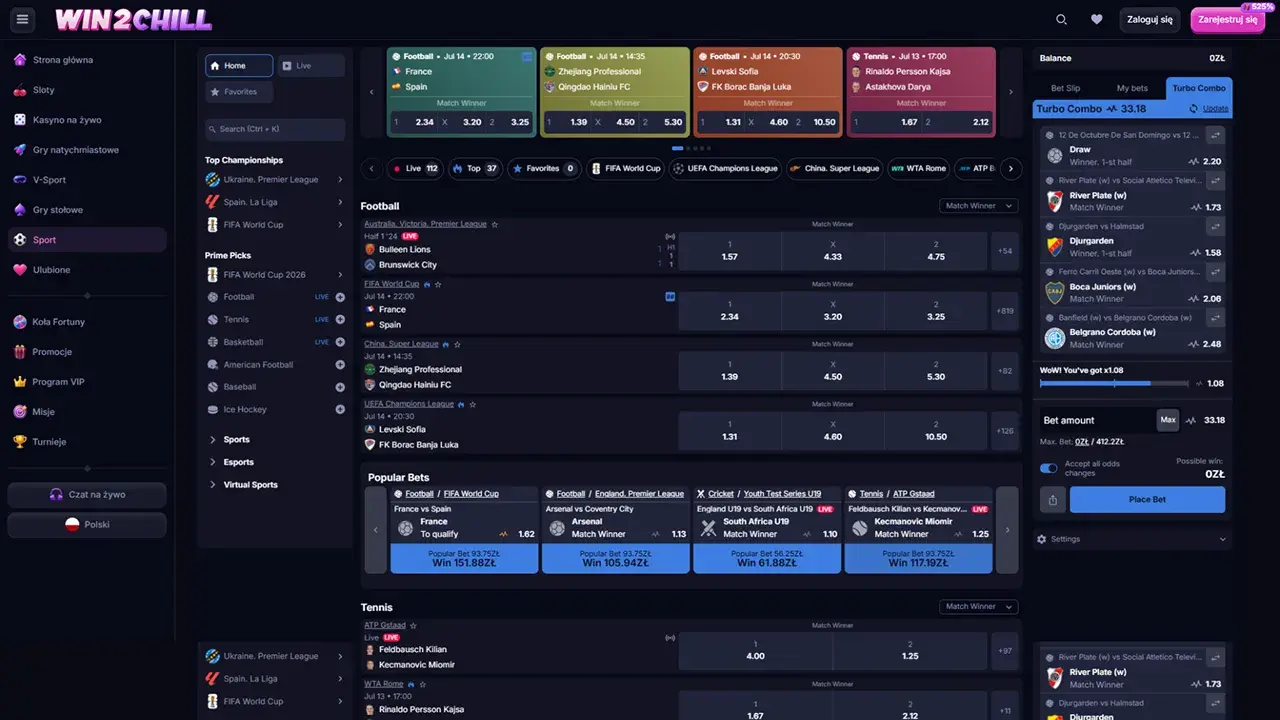Image resolution: width=1280 pixels, height=720 pixels.
Task: Expand the Settings section in the bet slip
Action: point(1132,539)
